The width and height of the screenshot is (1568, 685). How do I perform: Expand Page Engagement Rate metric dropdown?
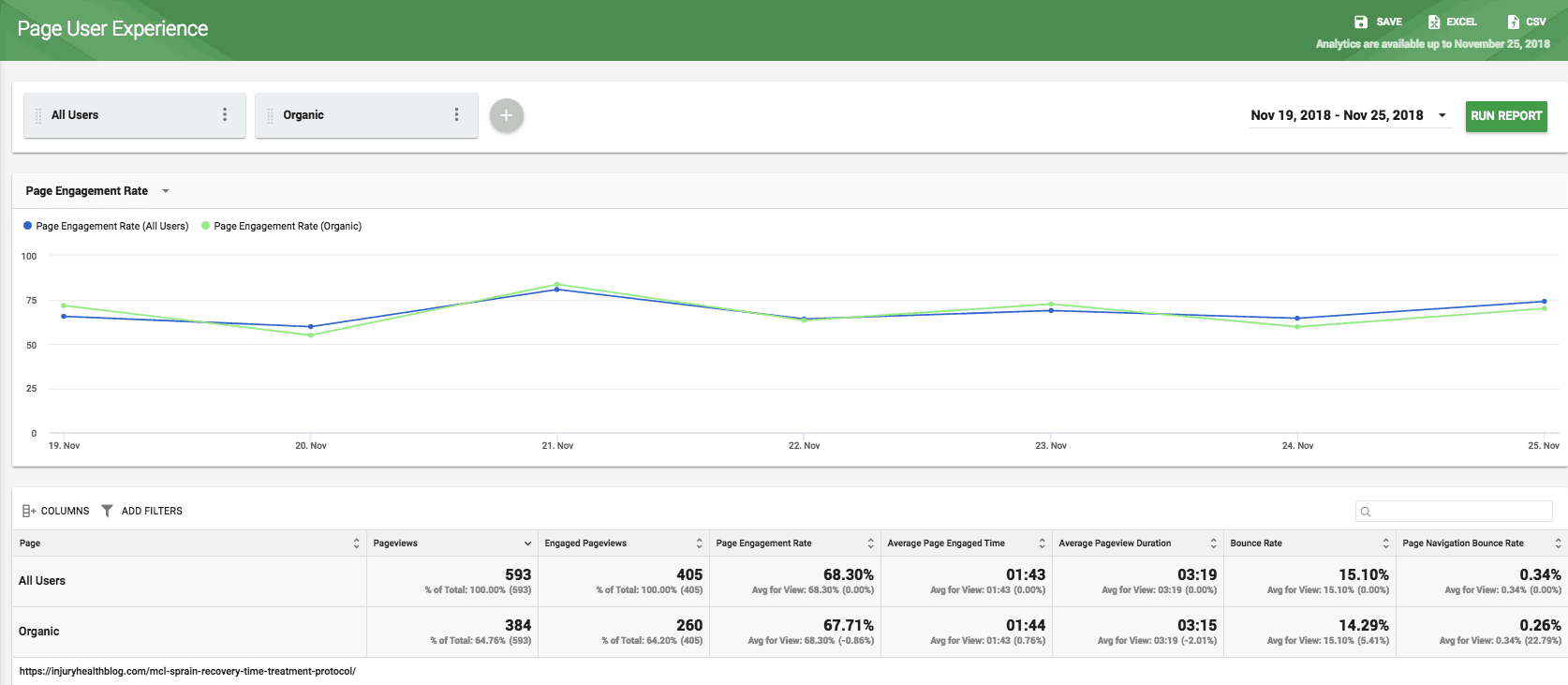tap(166, 191)
